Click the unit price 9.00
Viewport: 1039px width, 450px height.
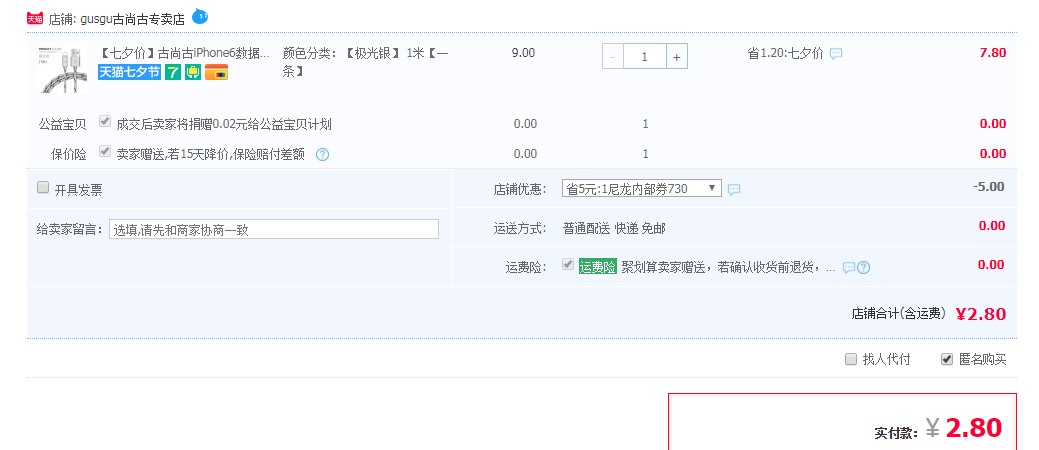[x=523, y=53]
